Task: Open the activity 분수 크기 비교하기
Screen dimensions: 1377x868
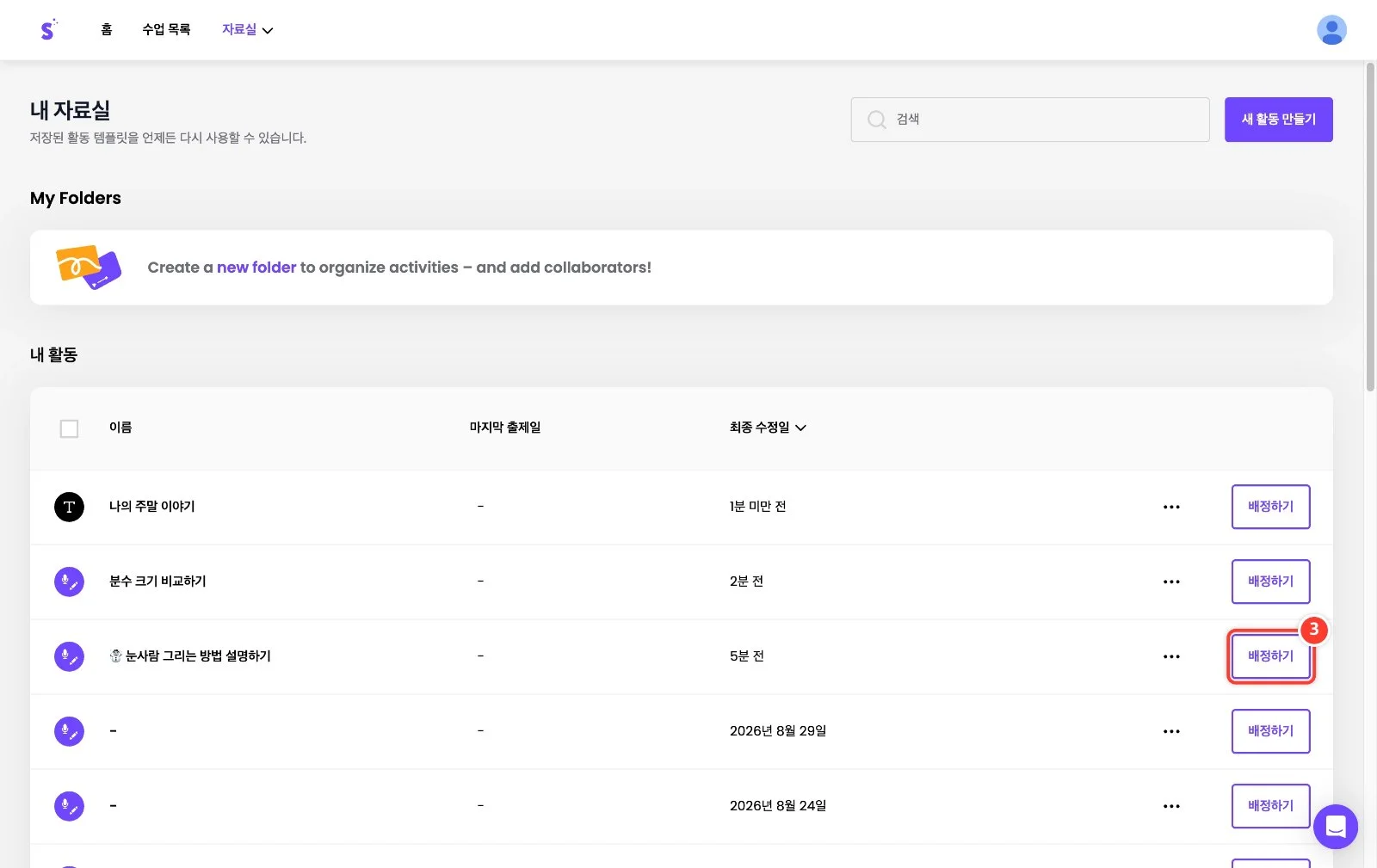Action: click(157, 582)
